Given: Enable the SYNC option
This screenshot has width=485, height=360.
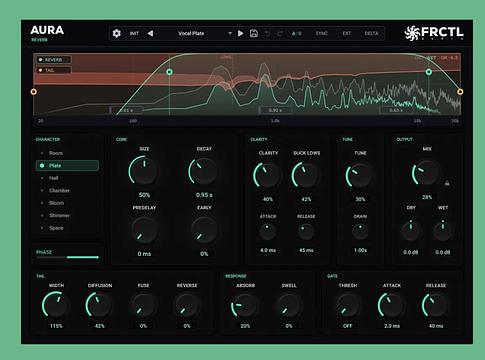Looking at the screenshot, I should pos(322,34).
